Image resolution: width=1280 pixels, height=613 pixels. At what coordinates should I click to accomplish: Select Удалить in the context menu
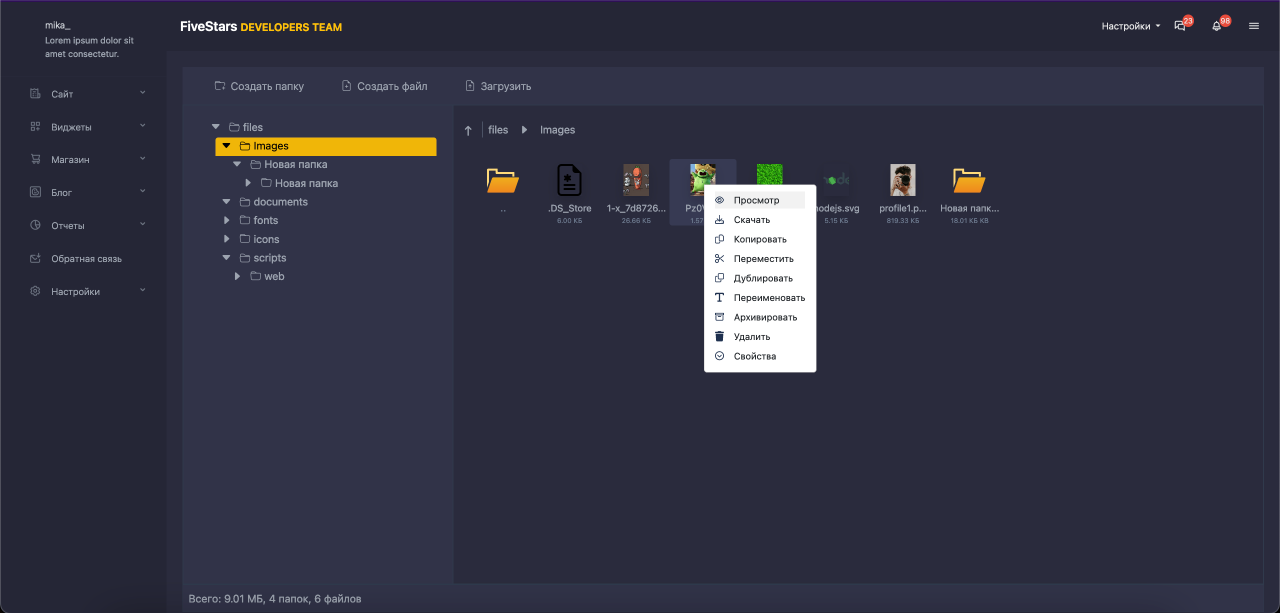tap(752, 337)
